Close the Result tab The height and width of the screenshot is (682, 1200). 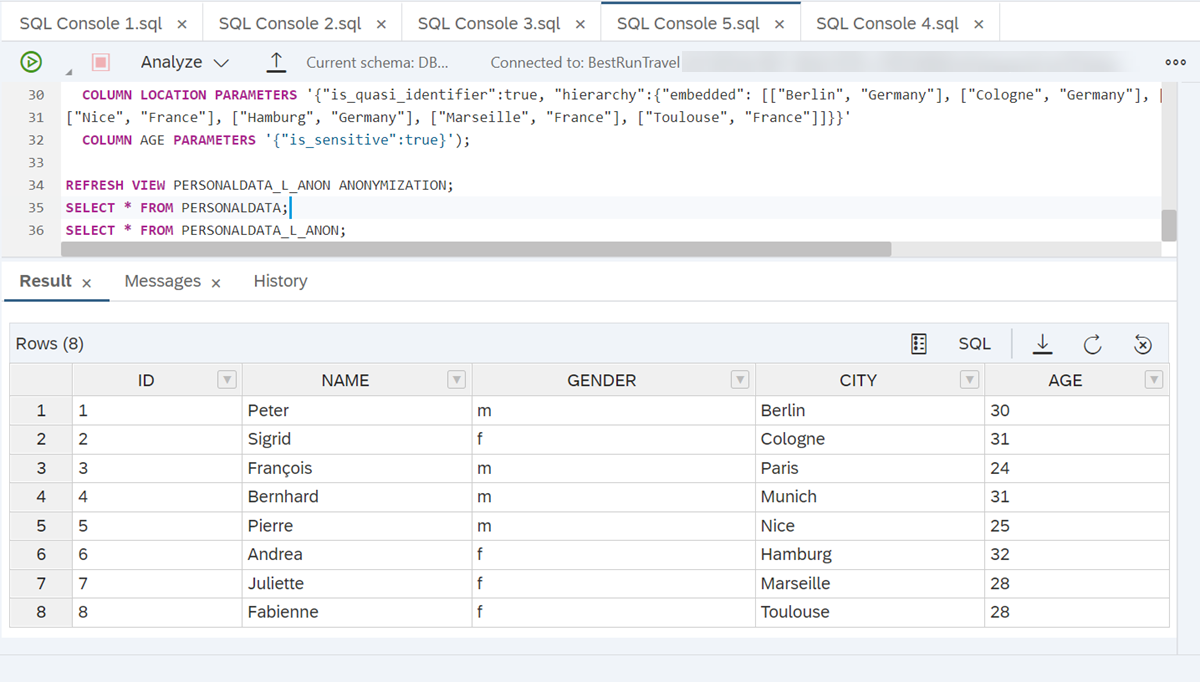[87, 284]
